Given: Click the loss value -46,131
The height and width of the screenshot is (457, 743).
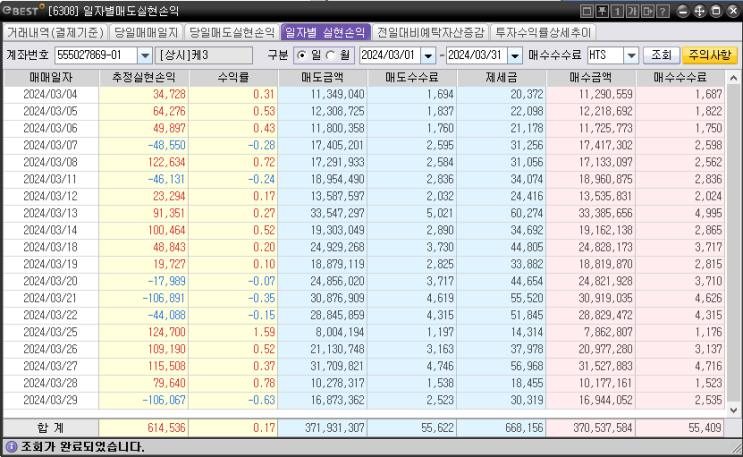Looking at the screenshot, I should point(166,180).
